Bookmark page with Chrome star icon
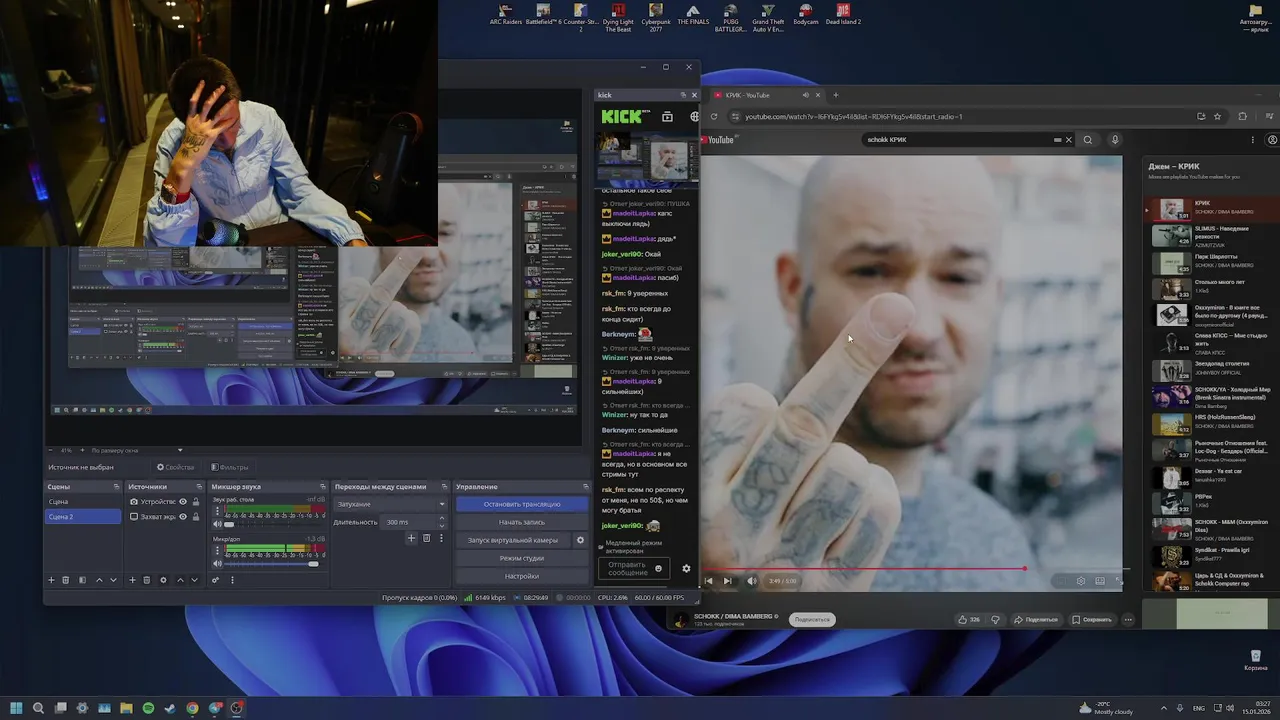This screenshot has height=720, width=1280. 1217,116
